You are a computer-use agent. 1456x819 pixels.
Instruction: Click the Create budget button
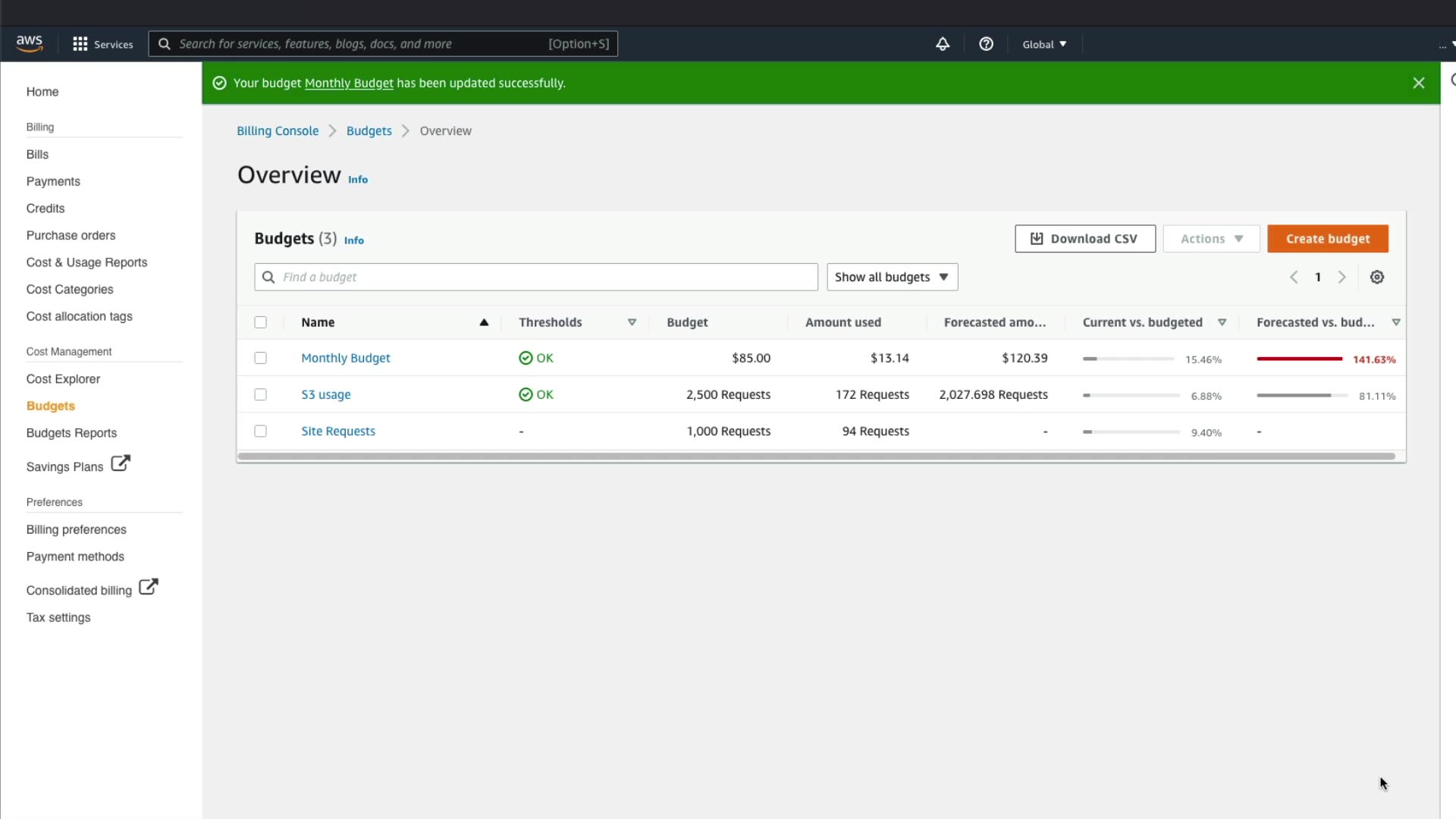click(1327, 238)
